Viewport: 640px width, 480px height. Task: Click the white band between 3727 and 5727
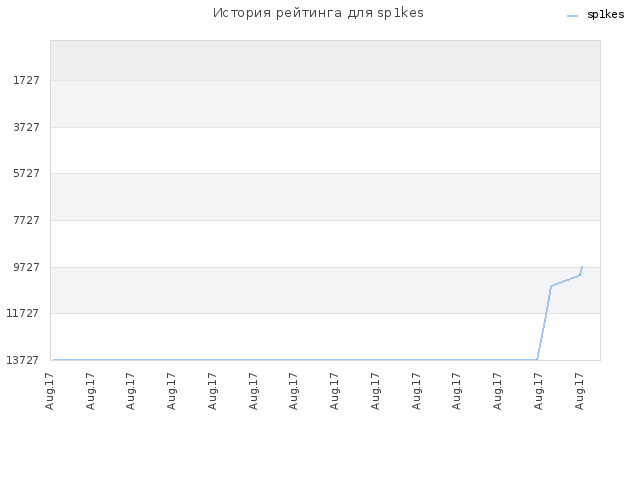click(325, 151)
